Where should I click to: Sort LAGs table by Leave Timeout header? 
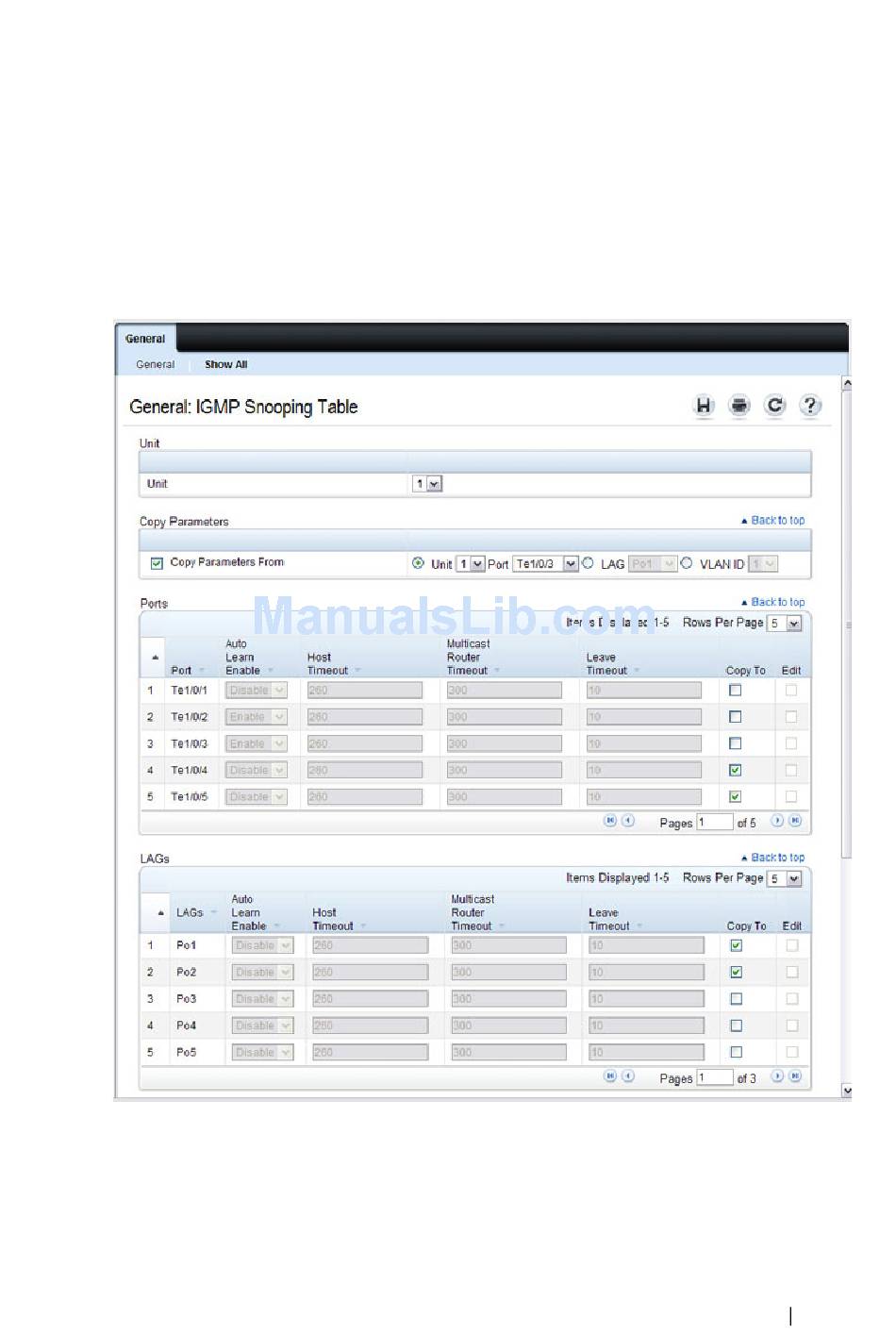(x=609, y=920)
